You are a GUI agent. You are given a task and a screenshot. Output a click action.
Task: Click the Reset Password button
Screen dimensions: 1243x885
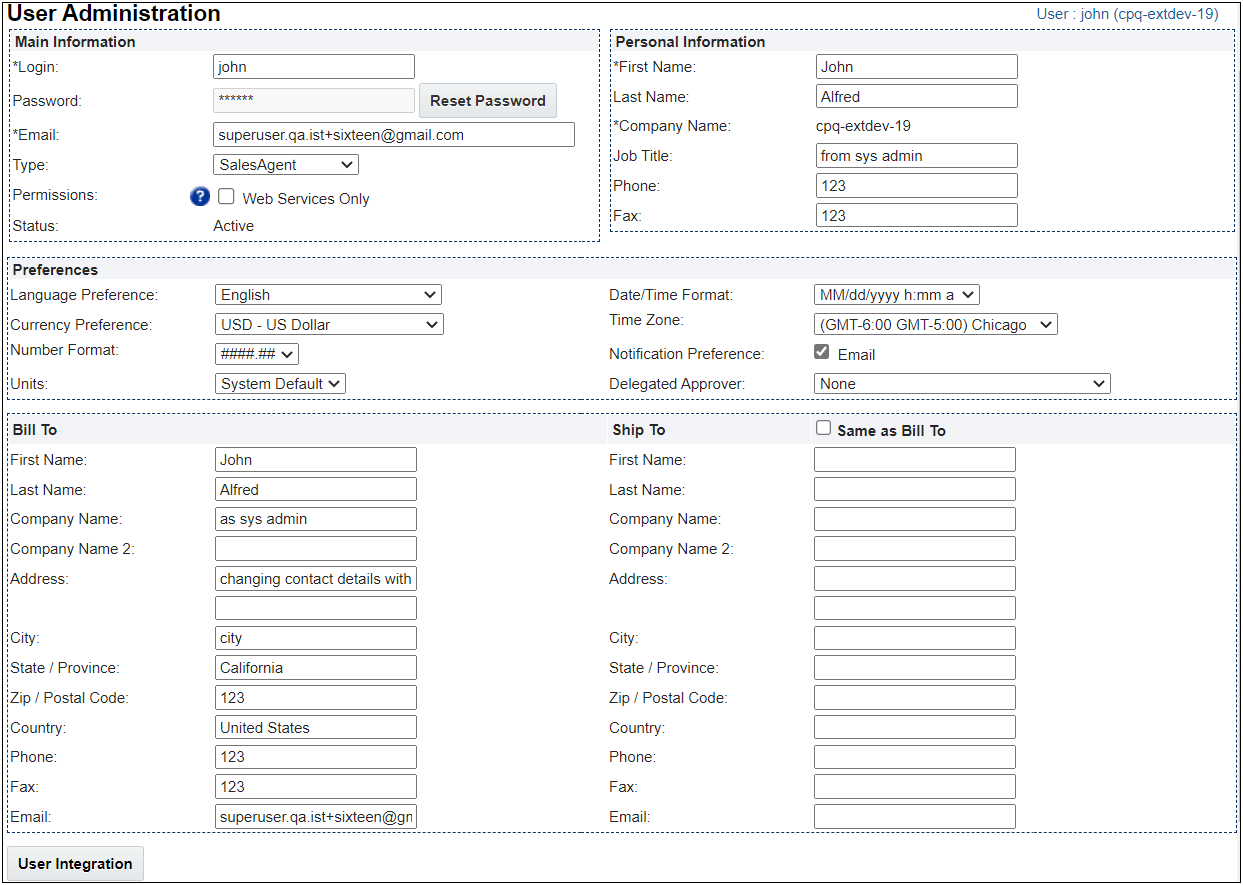point(487,101)
